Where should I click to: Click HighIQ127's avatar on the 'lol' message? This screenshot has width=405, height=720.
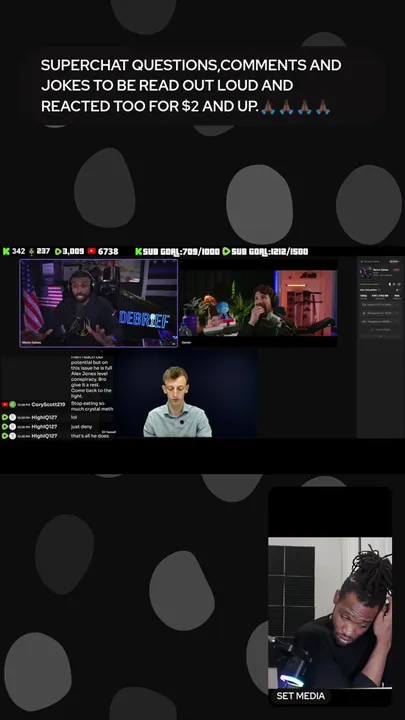click(x=12, y=417)
